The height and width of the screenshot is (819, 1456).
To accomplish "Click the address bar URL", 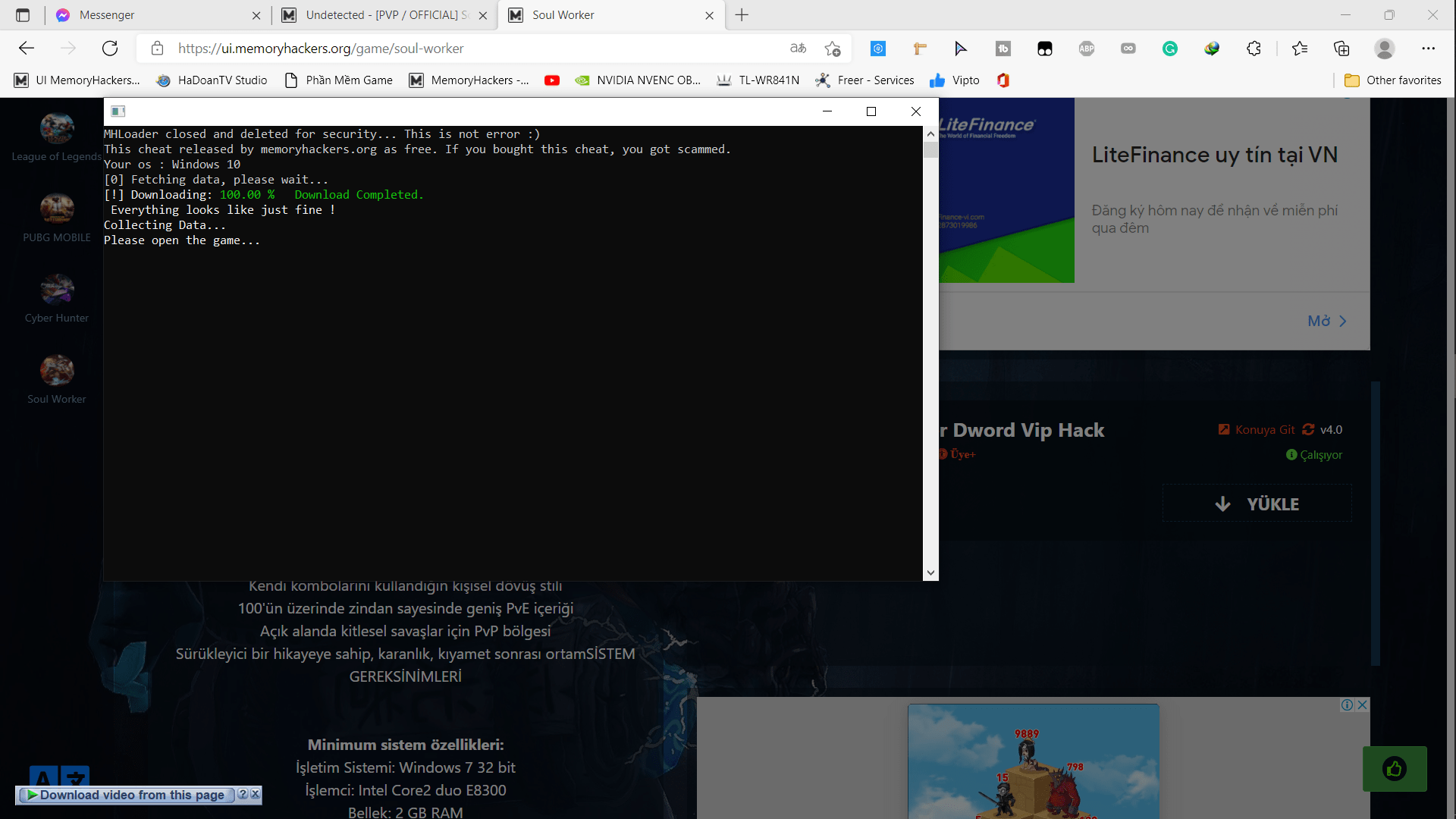I will 321,49.
